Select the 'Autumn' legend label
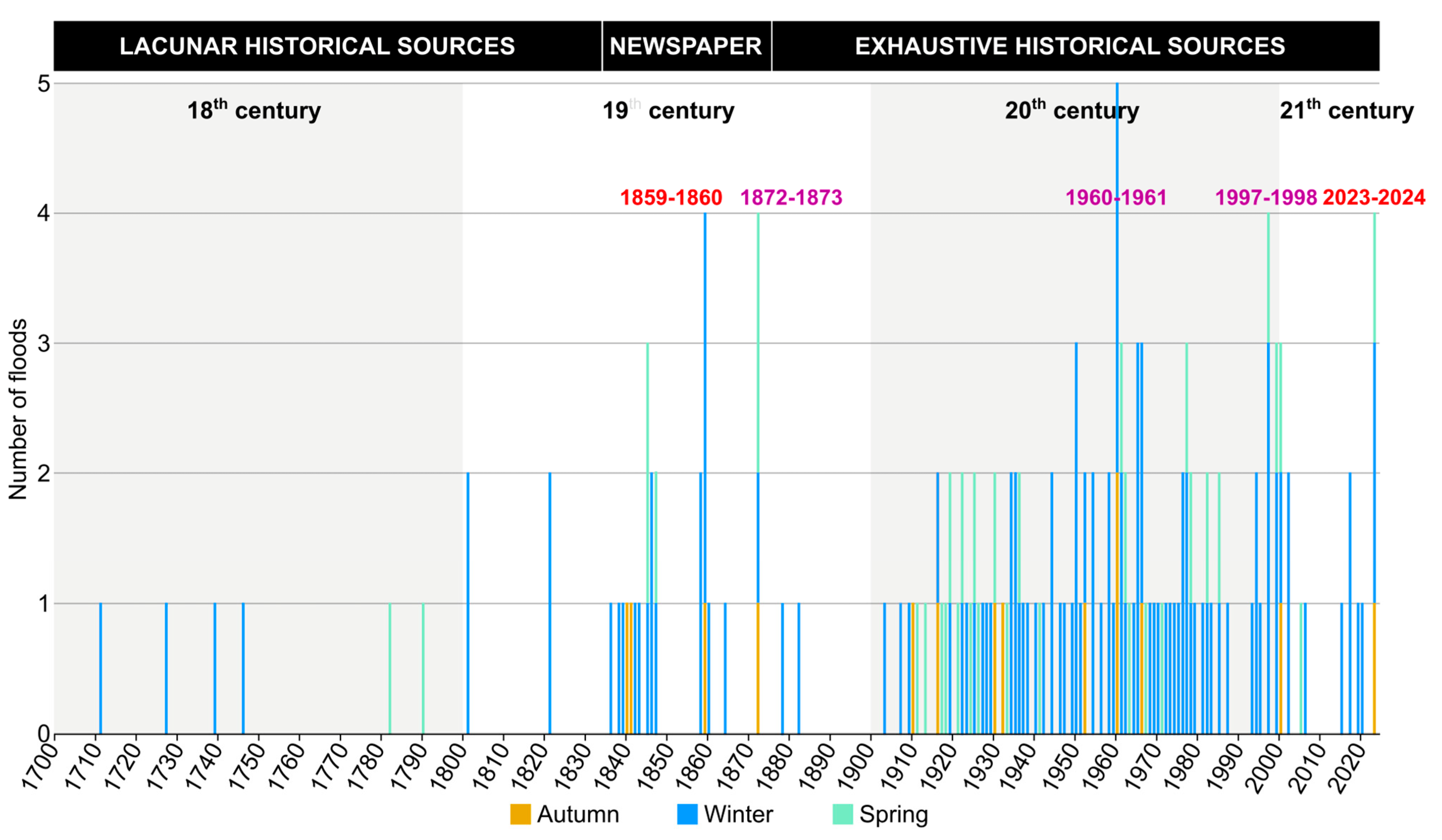Image resolution: width=1442 pixels, height=840 pixels. point(578,814)
